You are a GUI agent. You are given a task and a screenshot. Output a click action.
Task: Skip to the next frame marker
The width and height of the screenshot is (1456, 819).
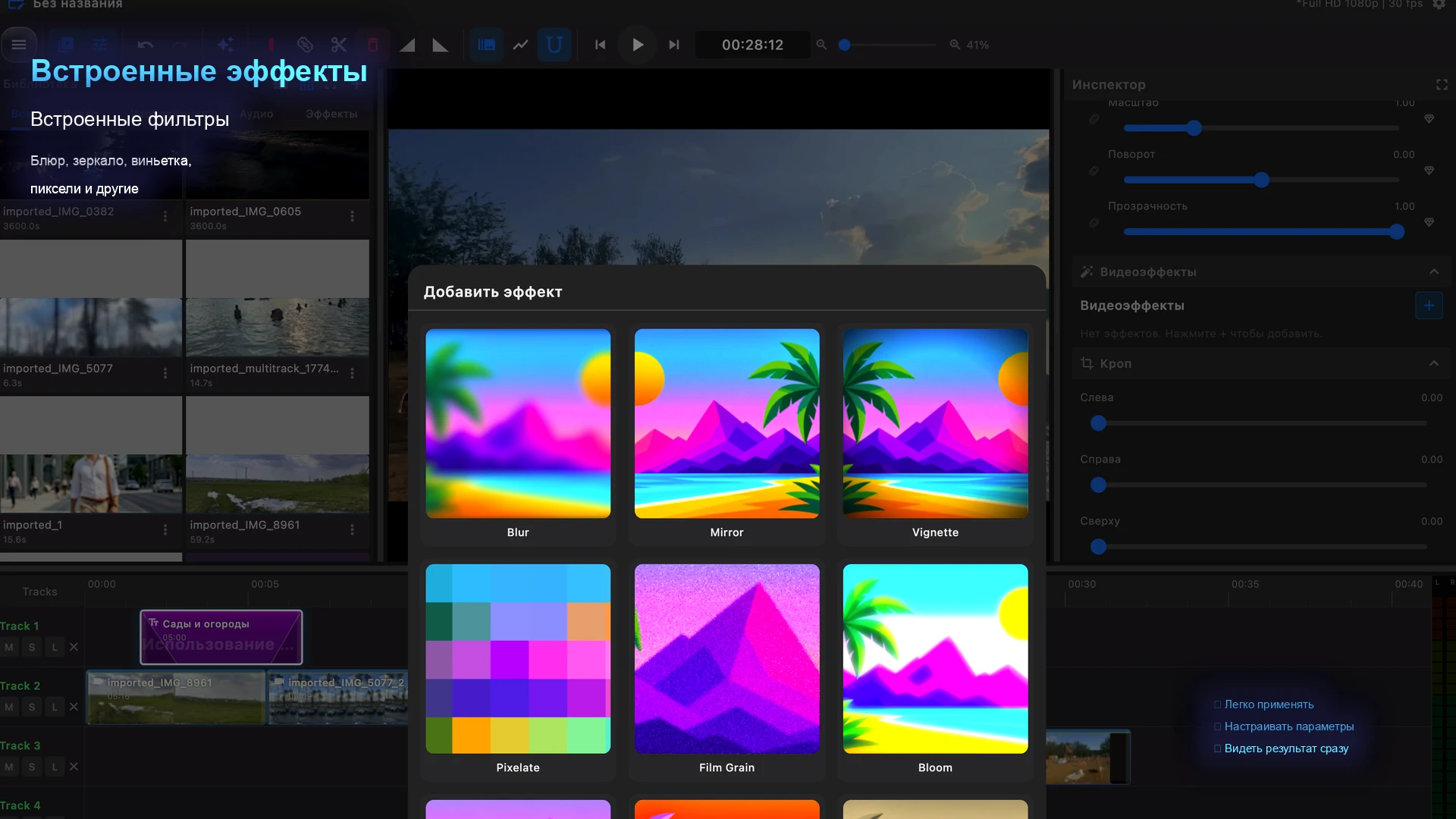point(674,45)
